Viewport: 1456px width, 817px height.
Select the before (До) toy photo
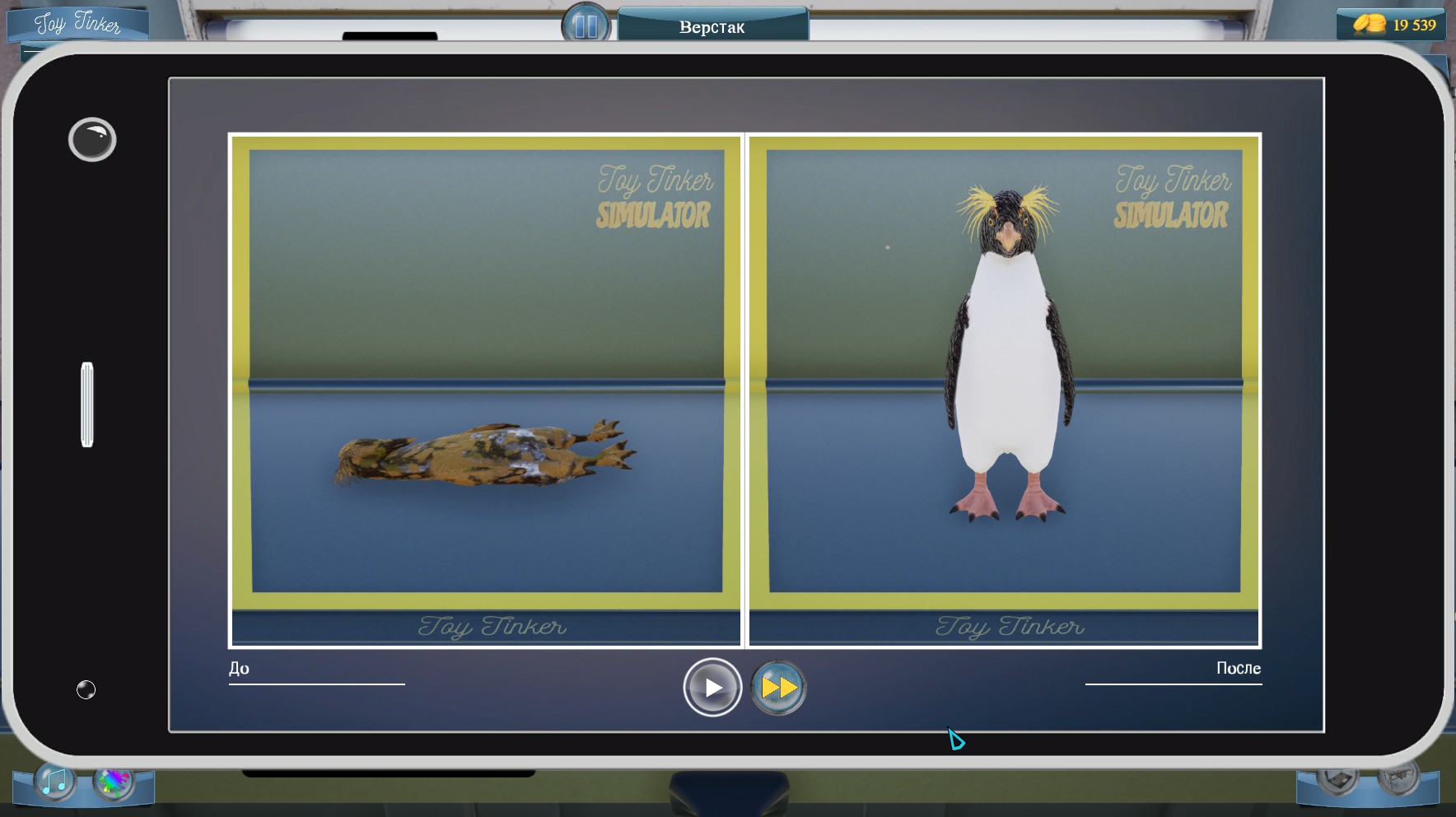click(486, 390)
